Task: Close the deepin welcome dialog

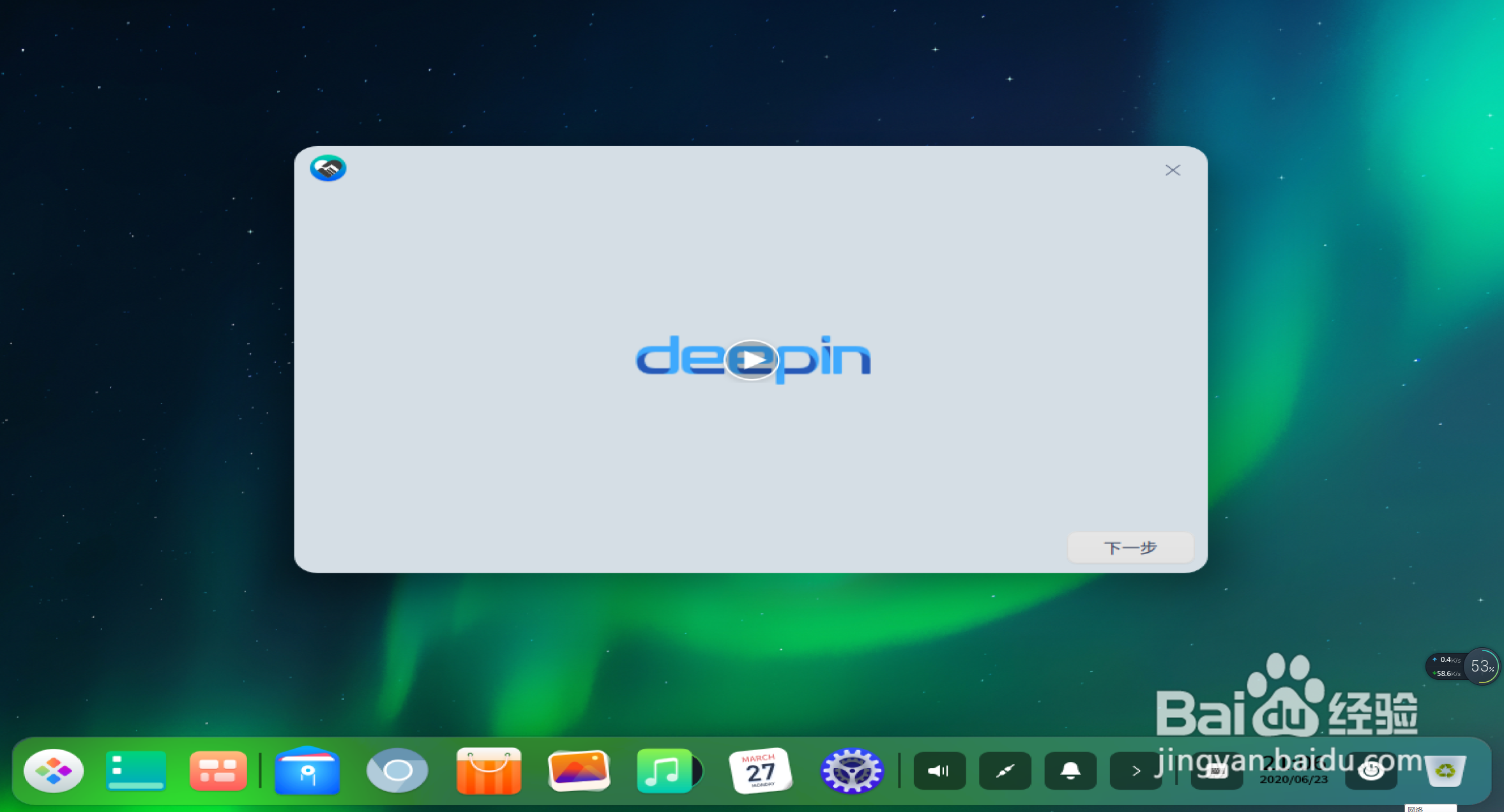Action: click(1173, 170)
